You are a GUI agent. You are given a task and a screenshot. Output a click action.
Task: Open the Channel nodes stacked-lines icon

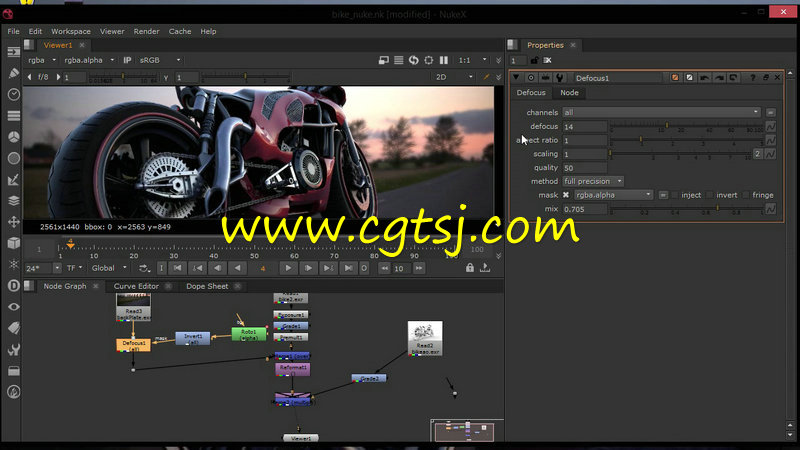point(14,116)
